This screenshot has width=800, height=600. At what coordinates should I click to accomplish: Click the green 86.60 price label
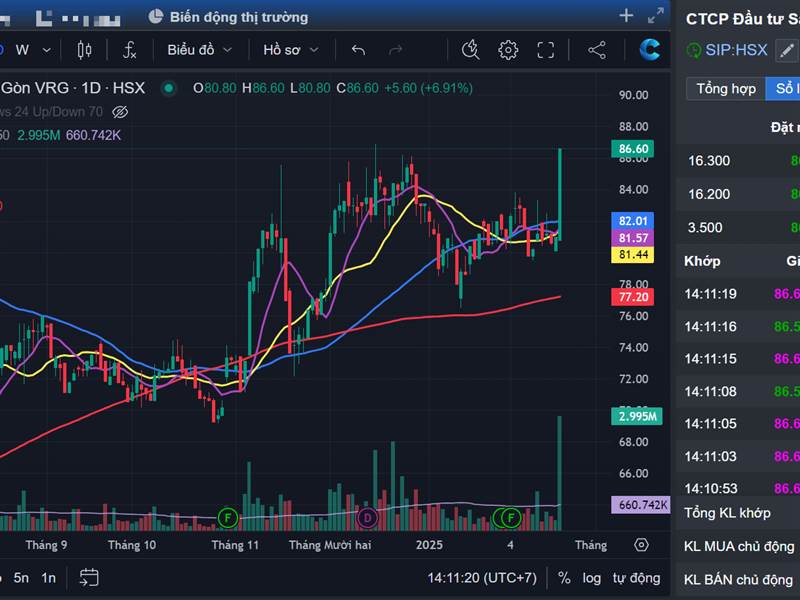[634, 149]
